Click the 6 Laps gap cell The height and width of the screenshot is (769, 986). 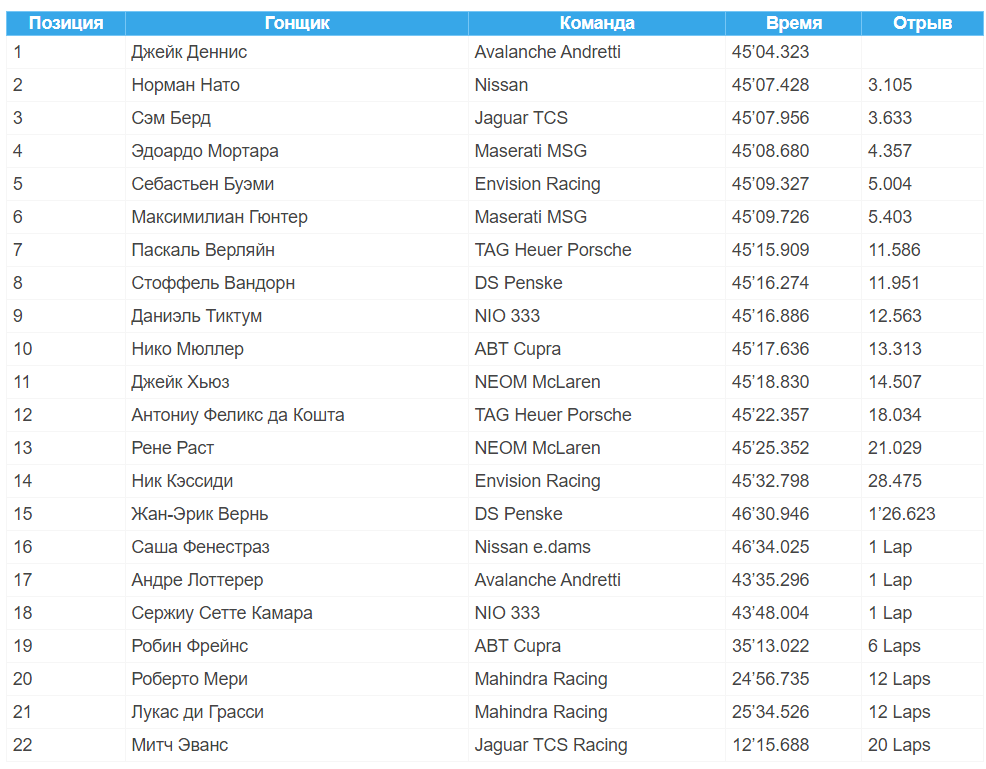pyautogui.click(x=894, y=646)
